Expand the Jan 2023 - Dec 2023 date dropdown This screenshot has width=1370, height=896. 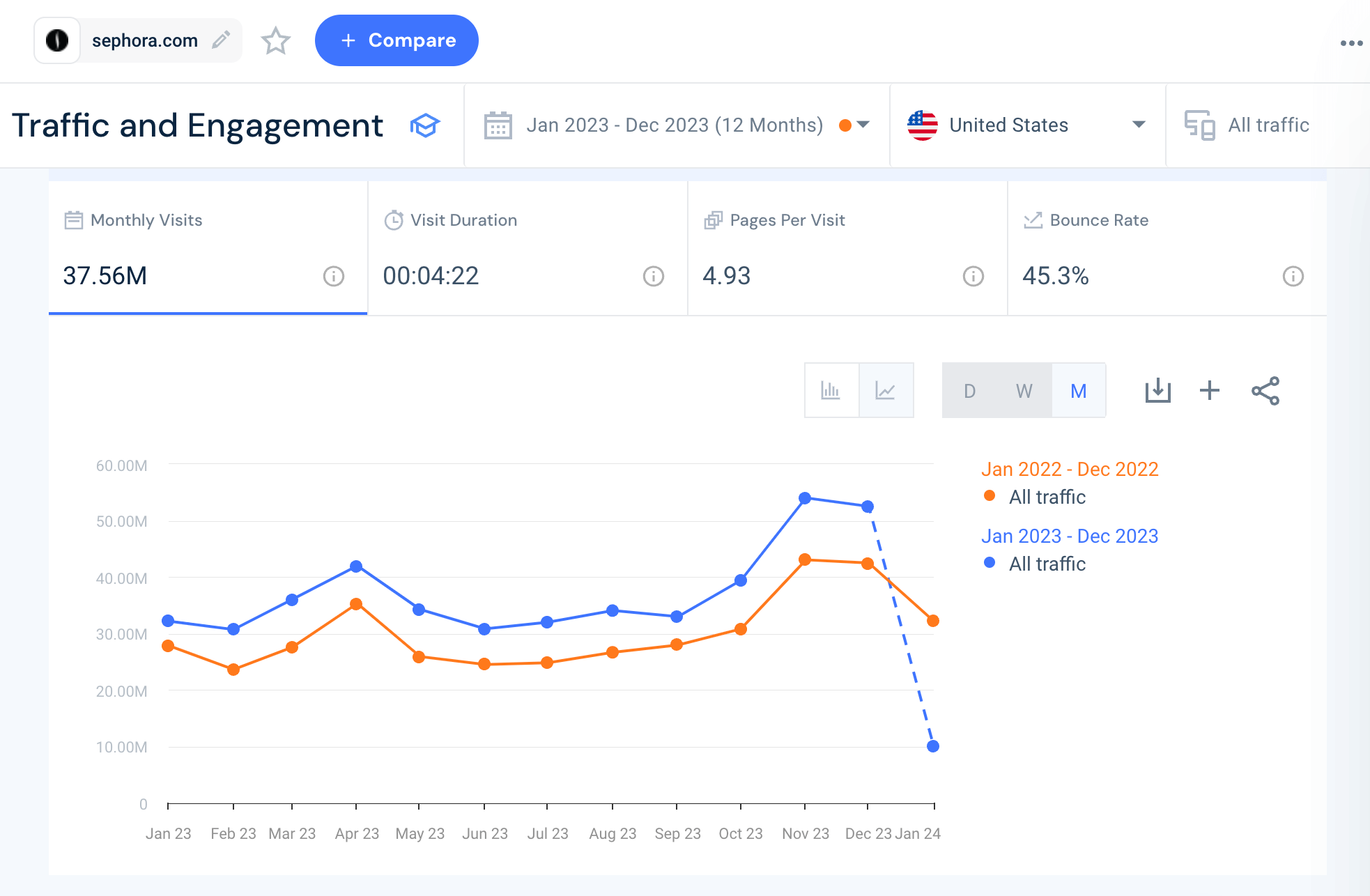pos(863,125)
